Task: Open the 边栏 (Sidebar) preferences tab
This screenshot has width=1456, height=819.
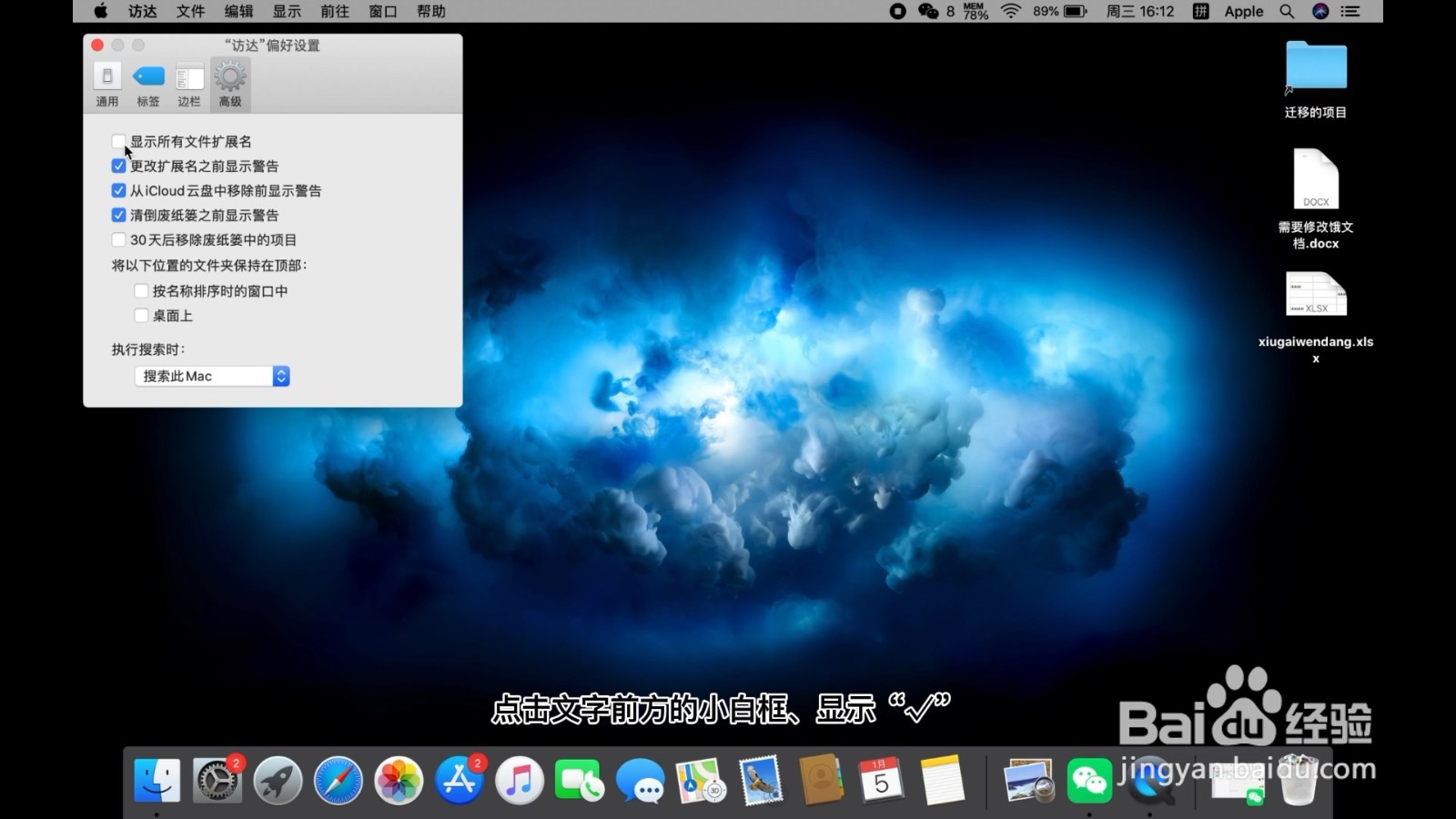Action: tap(189, 85)
